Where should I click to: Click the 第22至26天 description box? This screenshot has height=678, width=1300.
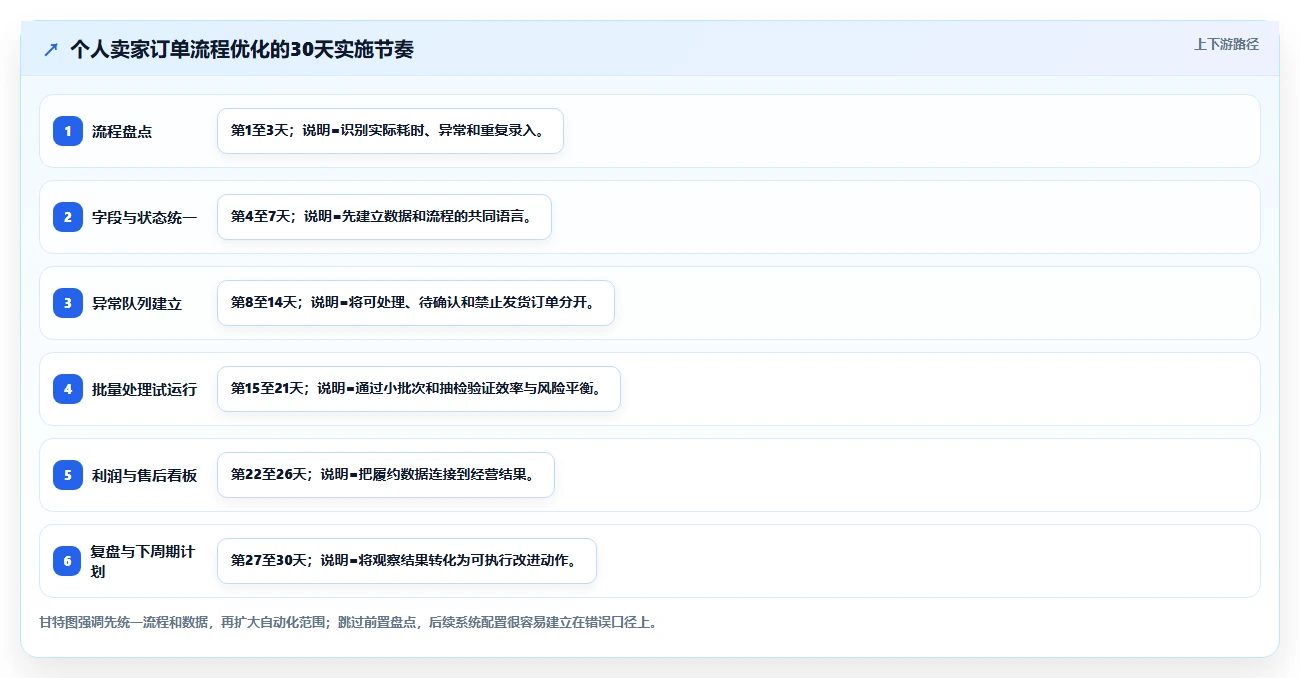(385, 475)
